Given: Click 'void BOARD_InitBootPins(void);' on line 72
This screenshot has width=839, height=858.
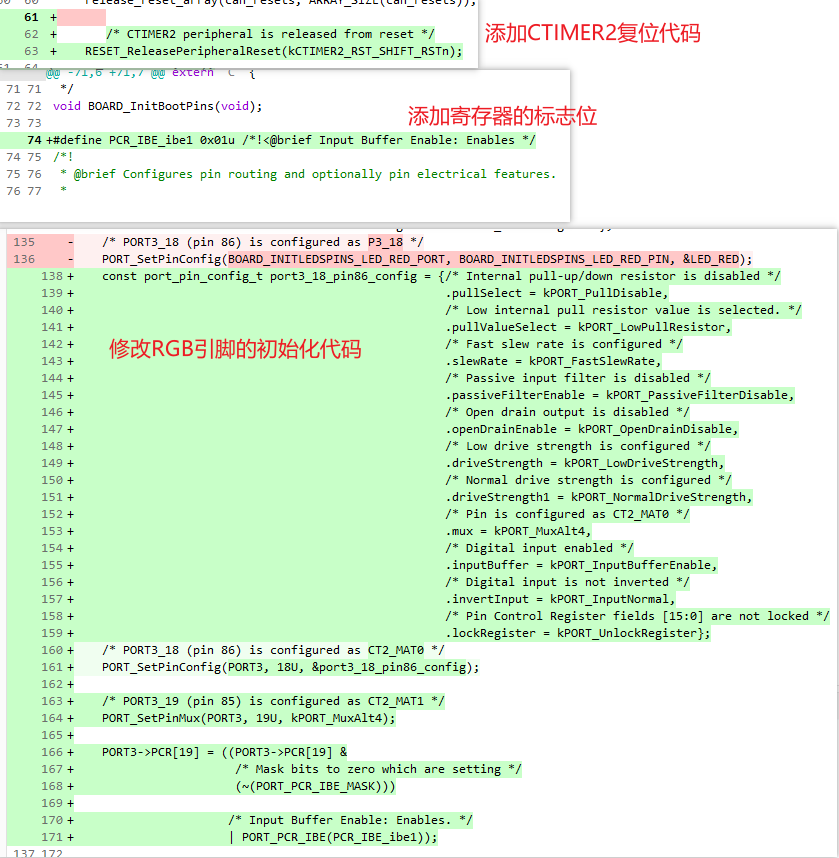Looking at the screenshot, I should (x=165, y=105).
